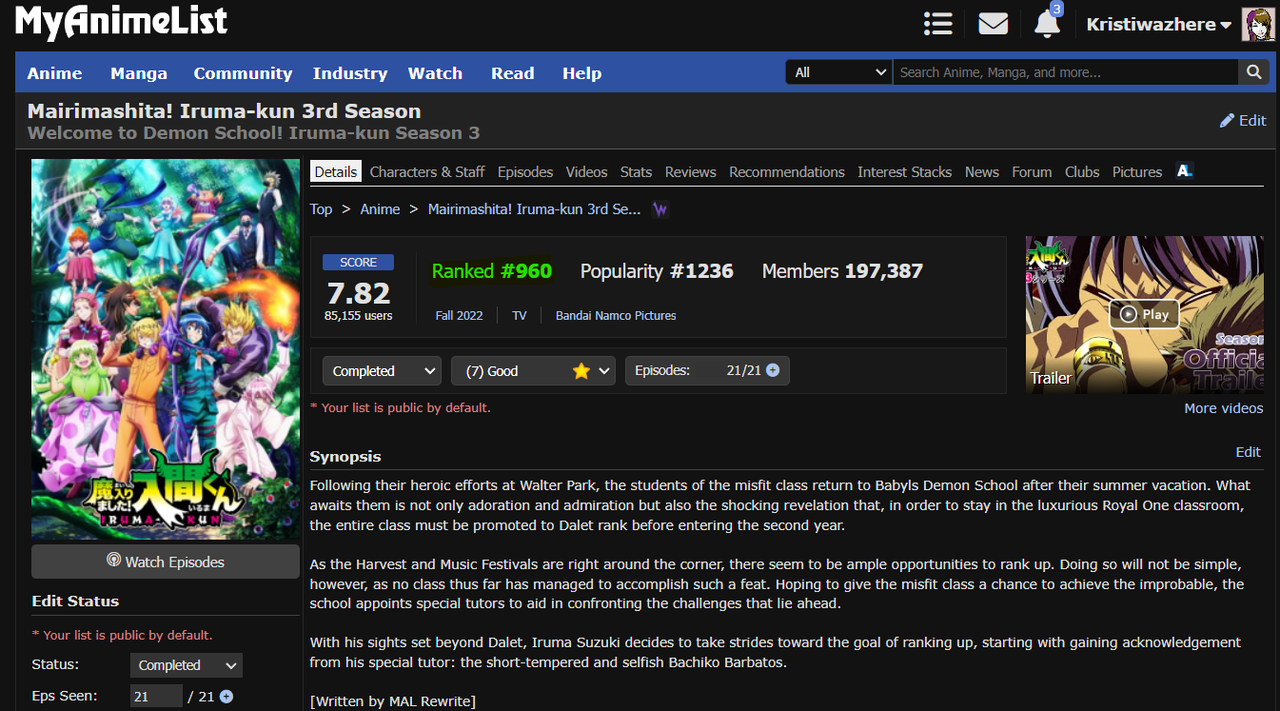The height and width of the screenshot is (711, 1280).
Task: Switch to the Forum tab
Action: pyautogui.click(x=1032, y=172)
